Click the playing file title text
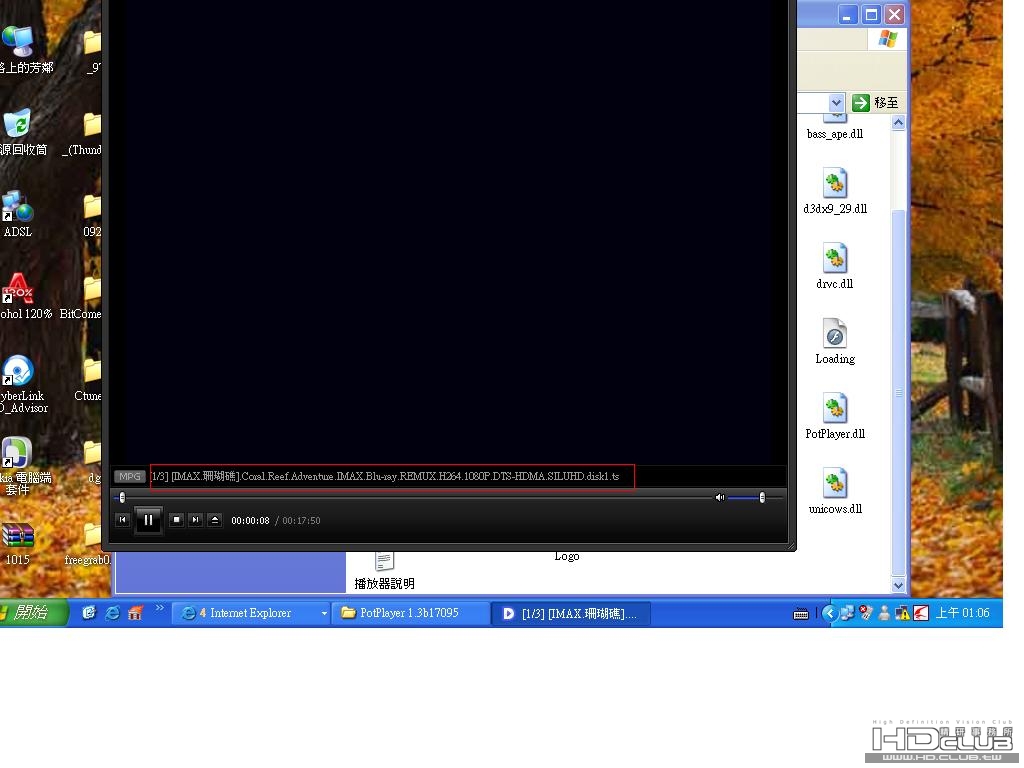 click(385, 476)
